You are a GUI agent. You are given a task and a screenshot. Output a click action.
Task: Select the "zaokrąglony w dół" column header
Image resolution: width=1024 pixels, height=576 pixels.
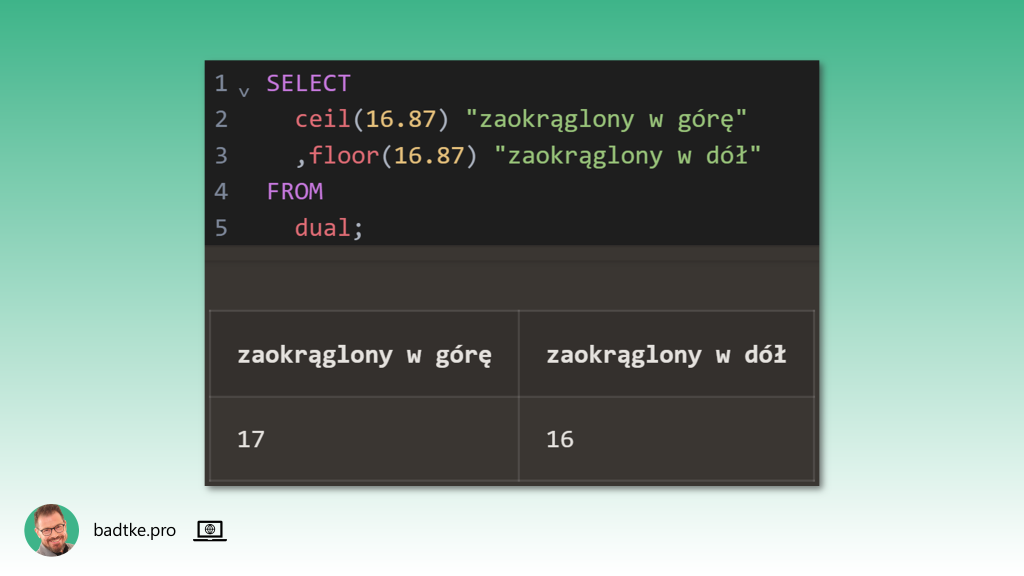click(x=666, y=355)
